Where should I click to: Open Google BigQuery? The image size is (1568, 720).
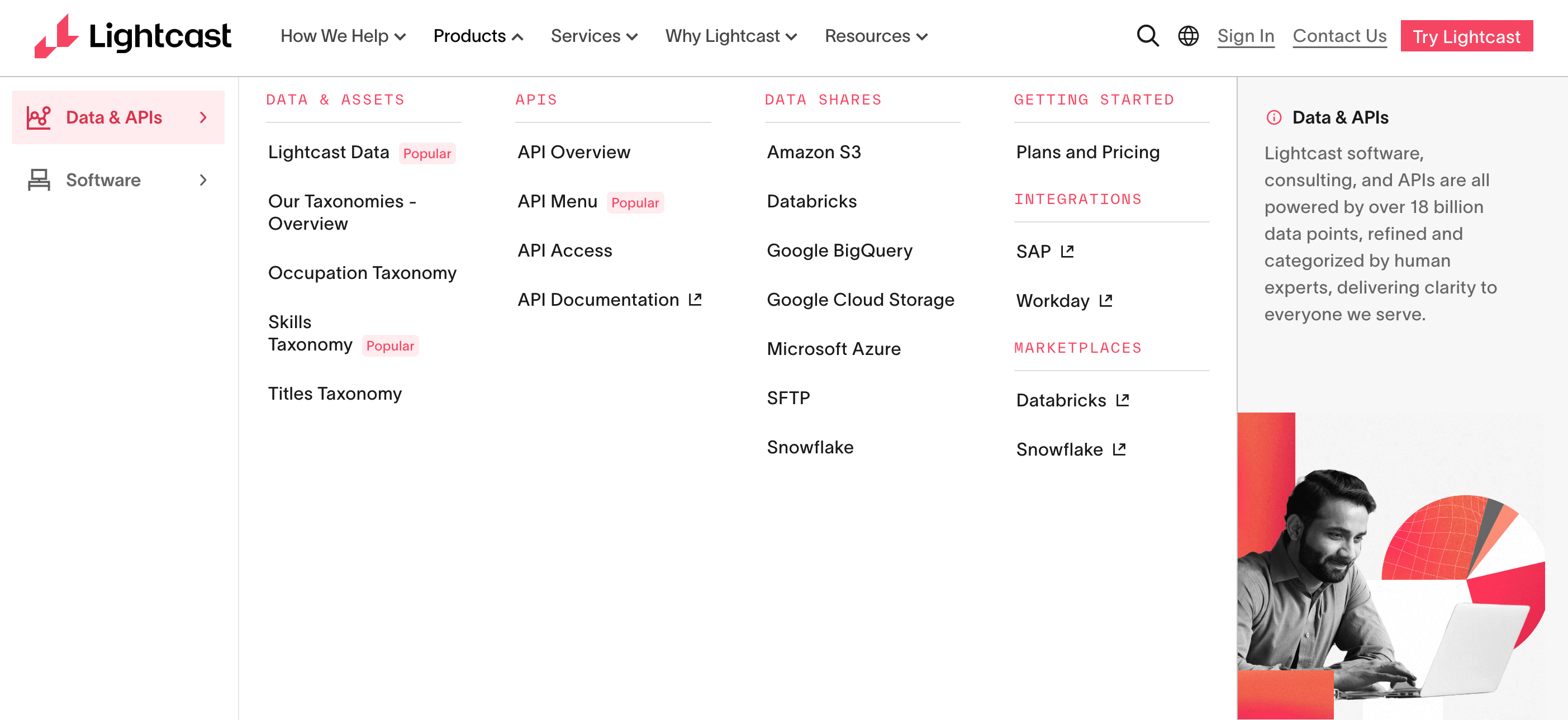point(839,250)
